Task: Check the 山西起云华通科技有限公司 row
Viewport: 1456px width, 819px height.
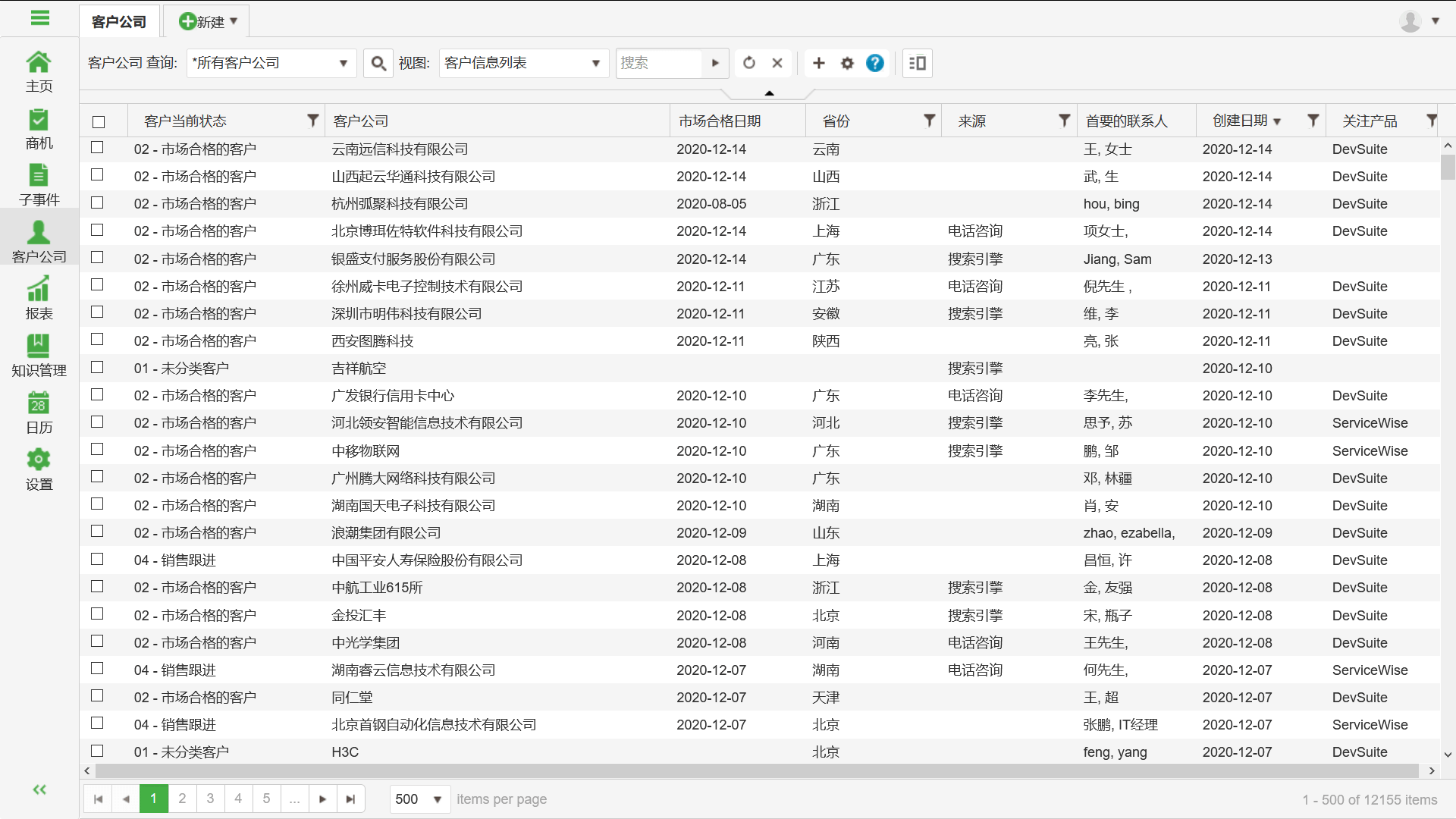Action: (97, 174)
